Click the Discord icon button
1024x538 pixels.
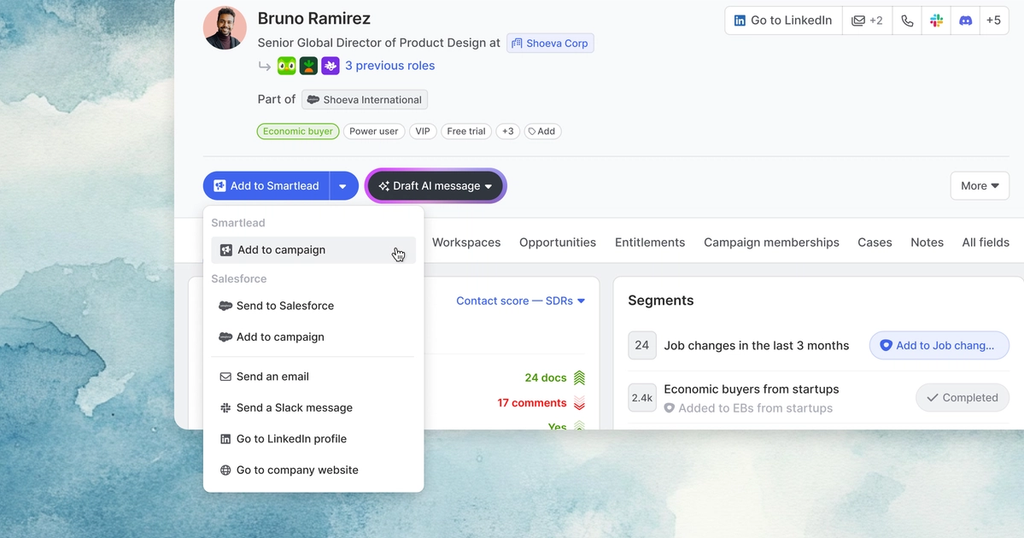tap(965, 21)
